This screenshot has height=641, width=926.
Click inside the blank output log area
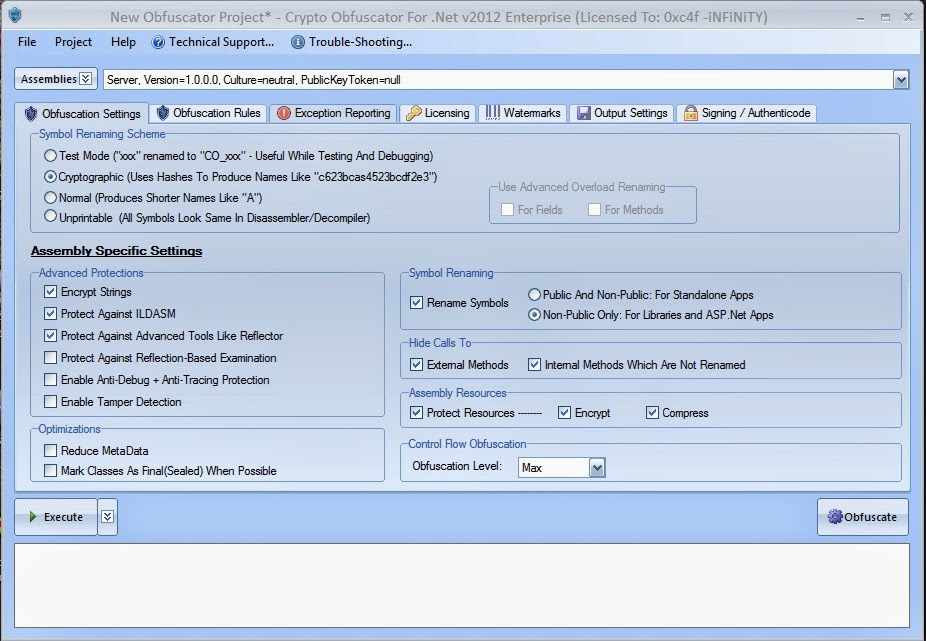pyautogui.click(x=460, y=585)
